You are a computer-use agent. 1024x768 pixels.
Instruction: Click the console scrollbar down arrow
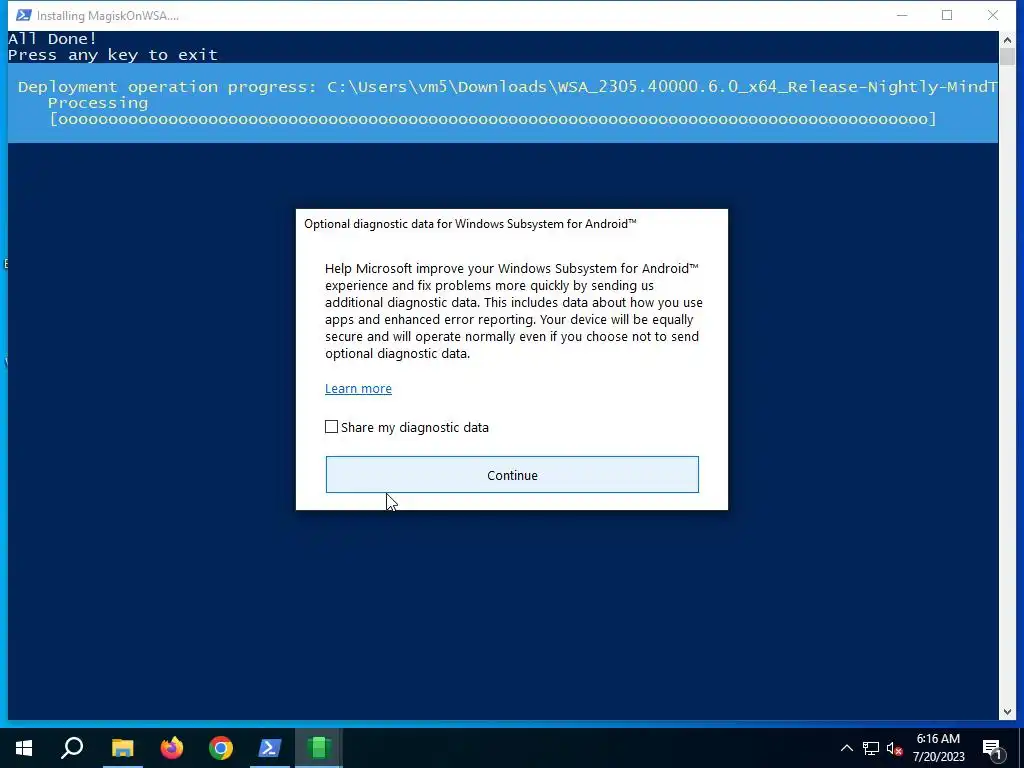pyautogui.click(x=1006, y=712)
